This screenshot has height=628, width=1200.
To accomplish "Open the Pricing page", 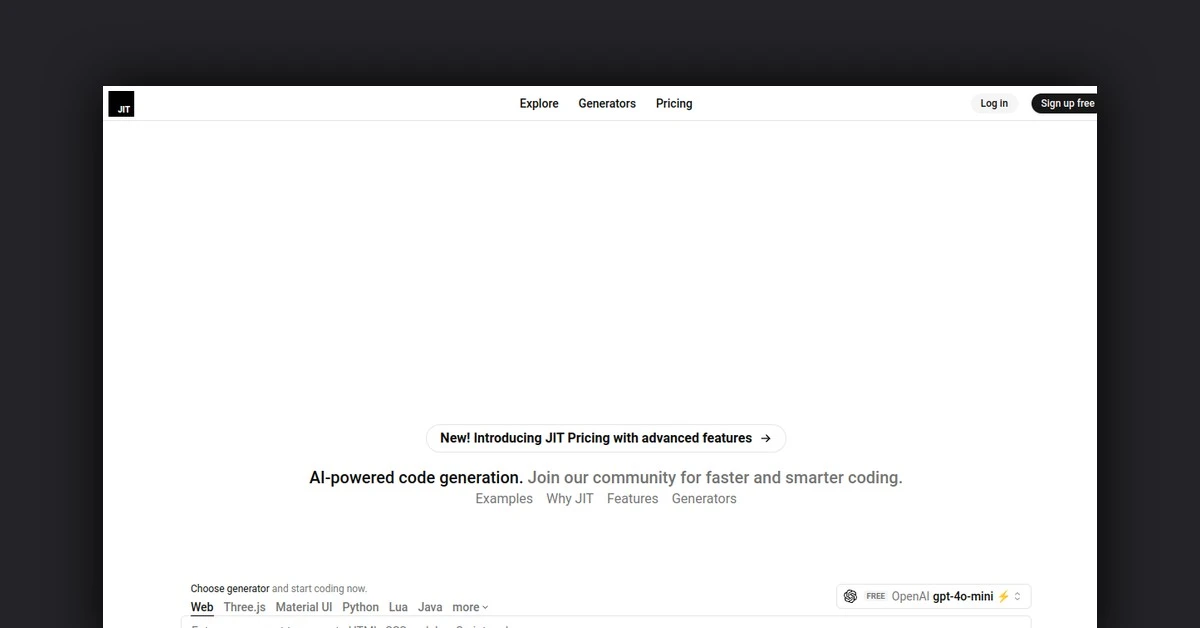I will [x=674, y=103].
